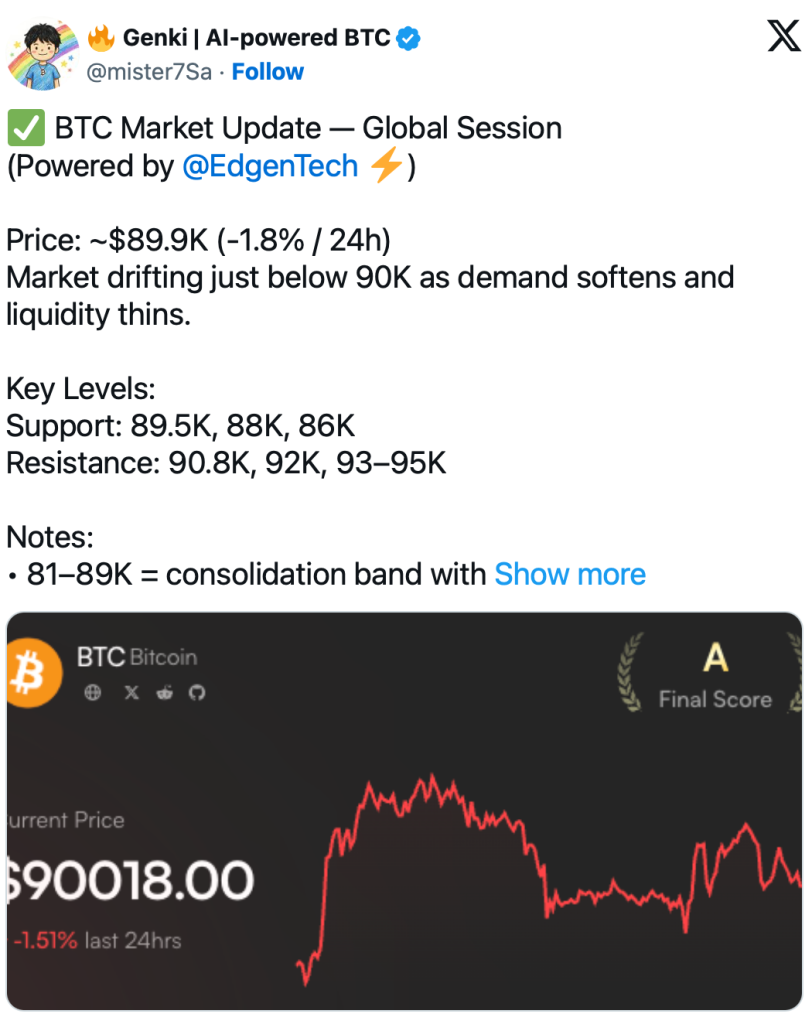
Task: Click the X logo in top corner
Action: click(782, 37)
